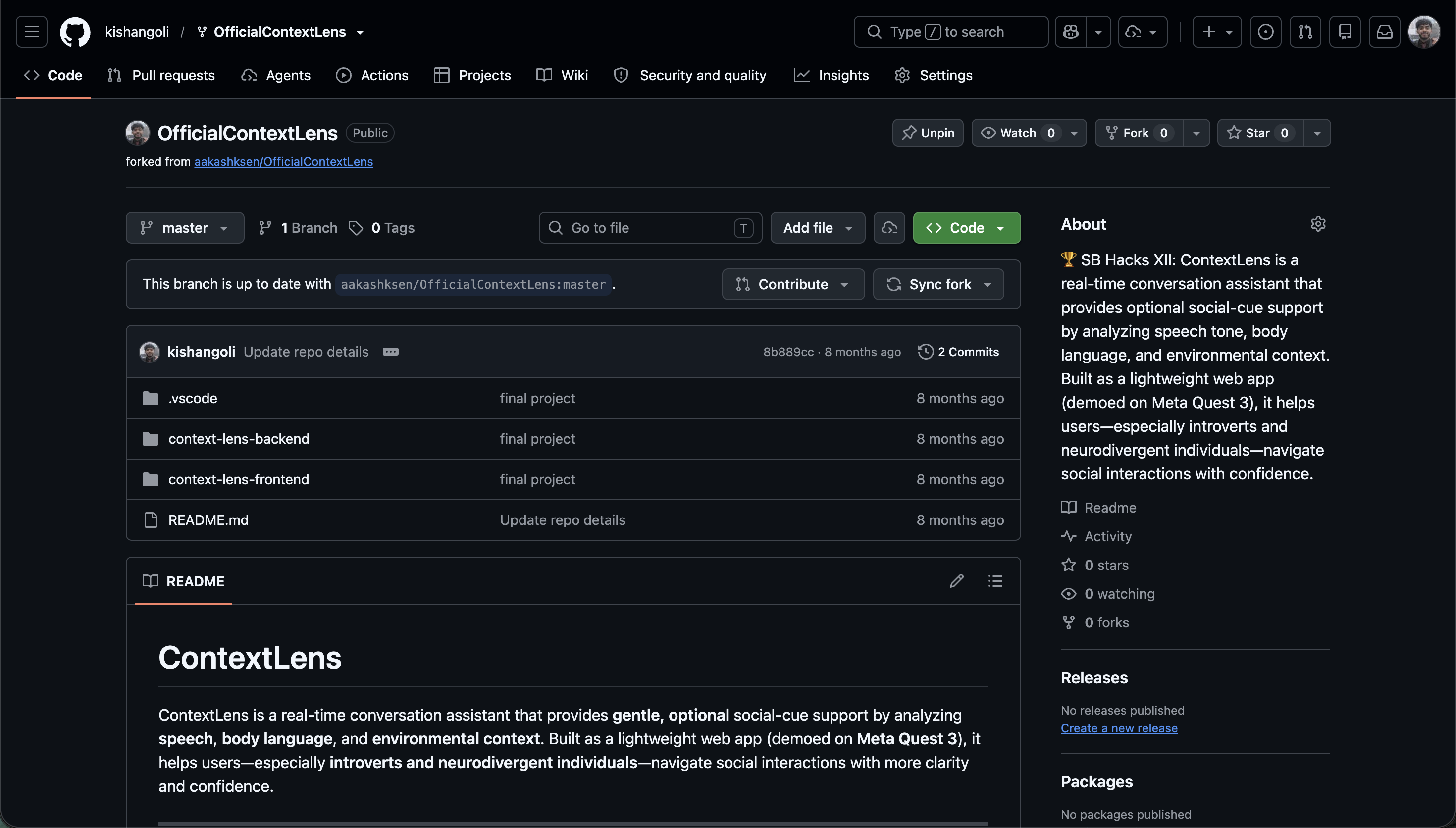Open the README outline icon

point(995,581)
